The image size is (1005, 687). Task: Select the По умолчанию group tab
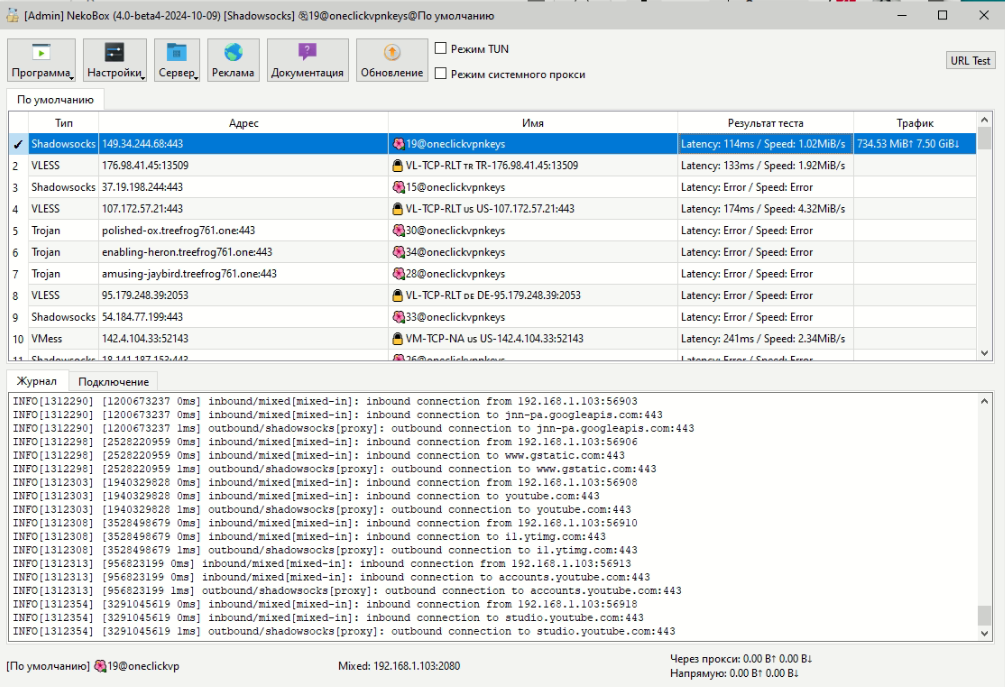click(x=55, y=100)
